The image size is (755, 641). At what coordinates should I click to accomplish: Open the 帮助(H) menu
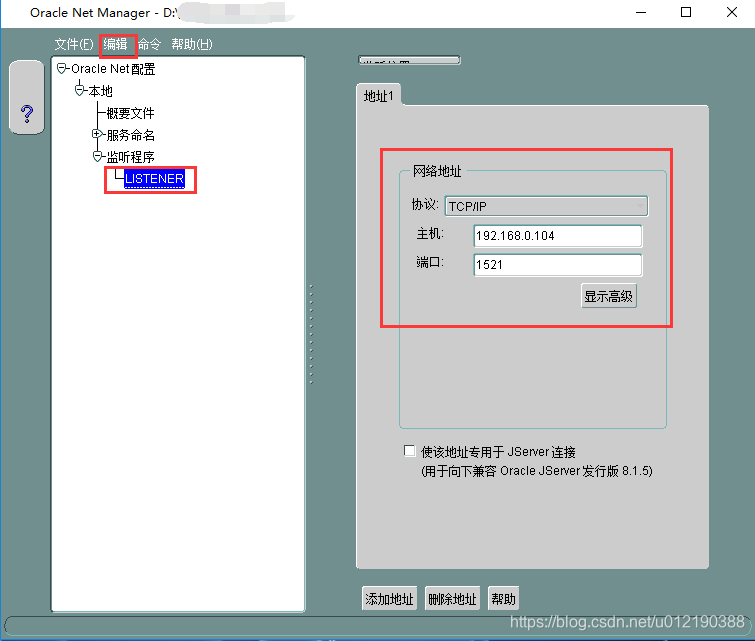(192, 44)
